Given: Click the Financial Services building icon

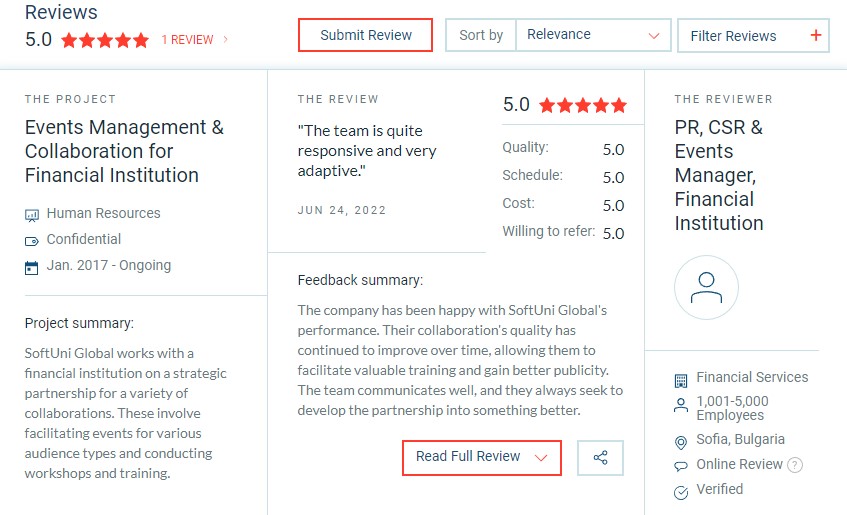Looking at the screenshot, I should [681, 380].
